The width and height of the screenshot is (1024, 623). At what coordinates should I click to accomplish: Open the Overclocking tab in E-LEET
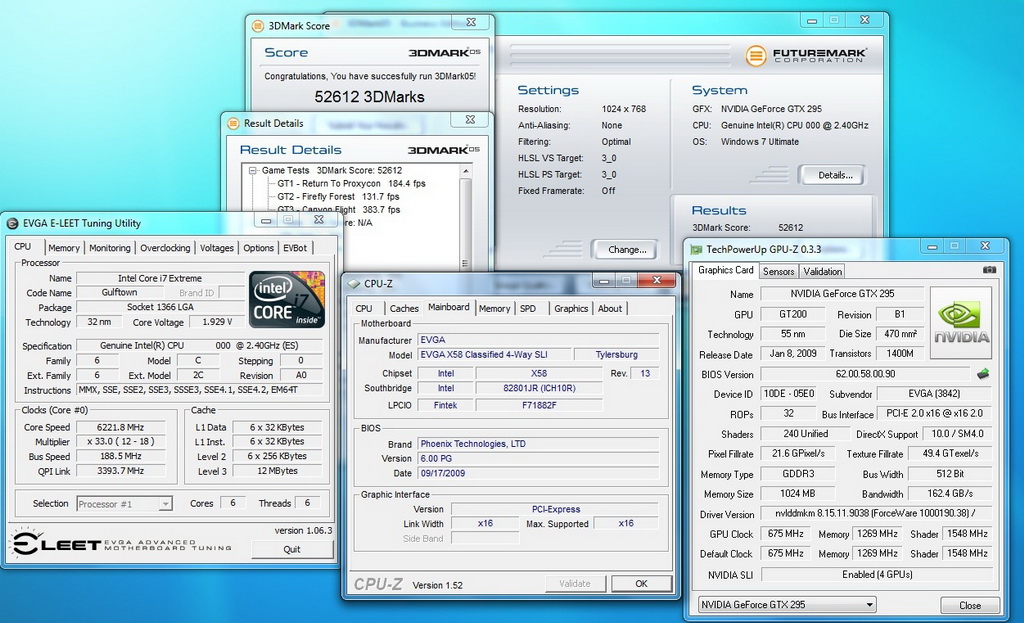[x=165, y=248]
